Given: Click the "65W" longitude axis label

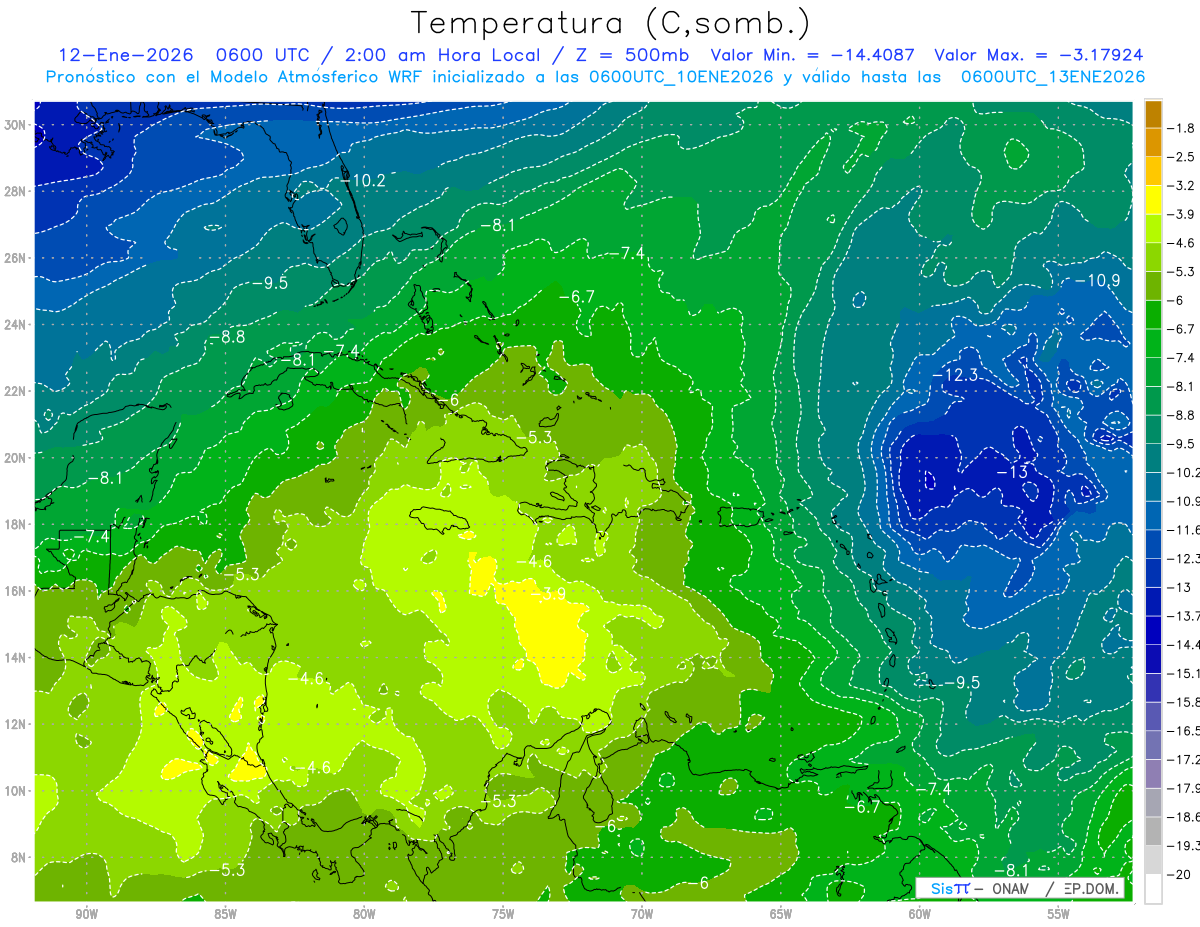Looking at the screenshot, I should [781, 915].
